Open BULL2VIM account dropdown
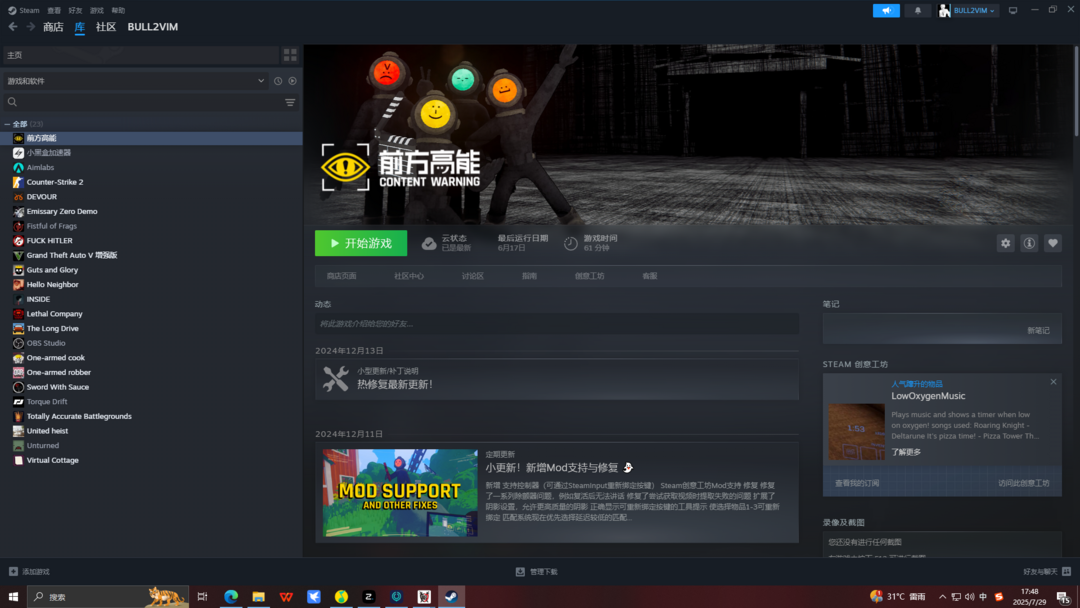Viewport: 1080px width, 608px height. [x=967, y=10]
